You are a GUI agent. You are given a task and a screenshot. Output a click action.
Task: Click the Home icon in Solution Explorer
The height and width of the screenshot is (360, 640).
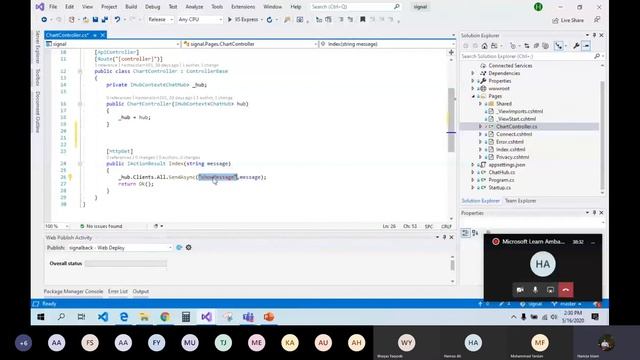tap(484, 46)
